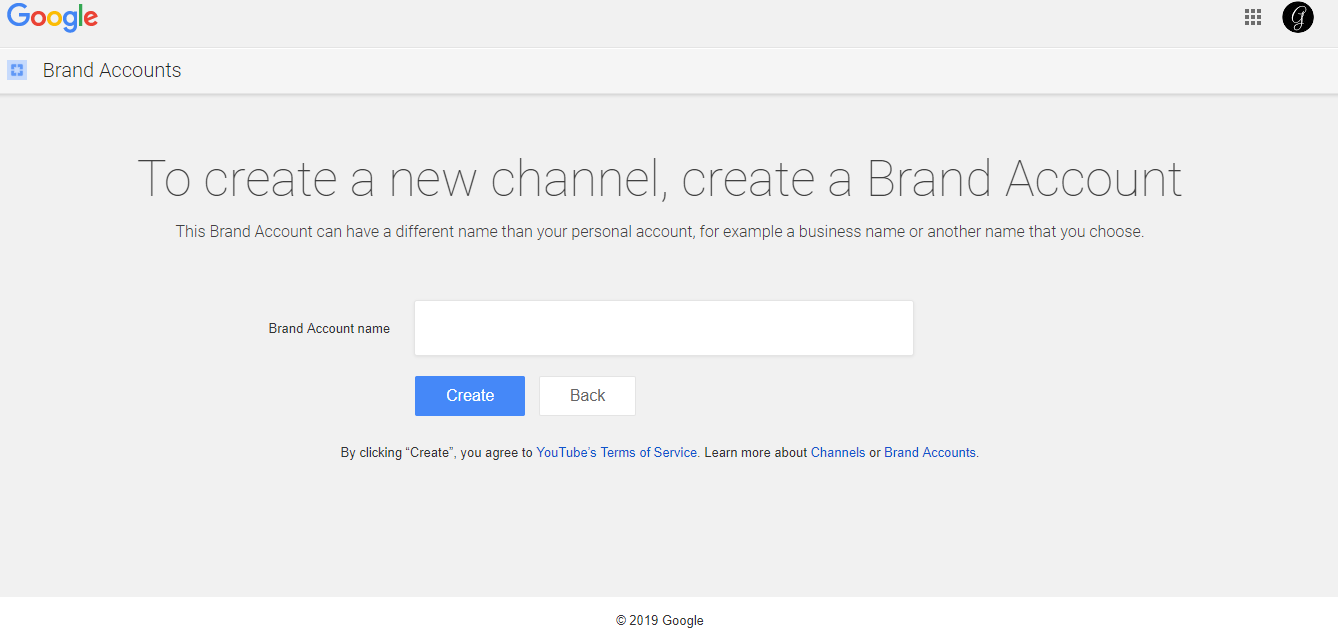
Task: Click the © 2019 Google footer text
Action: click(660, 620)
